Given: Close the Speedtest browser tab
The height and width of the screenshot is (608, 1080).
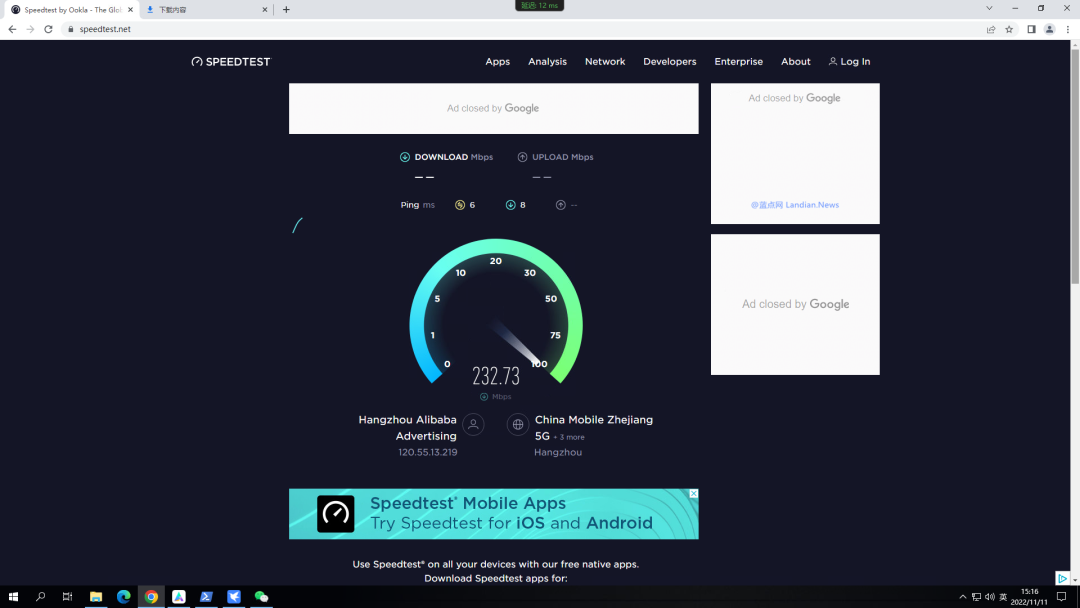Looking at the screenshot, I should (130, 10).
